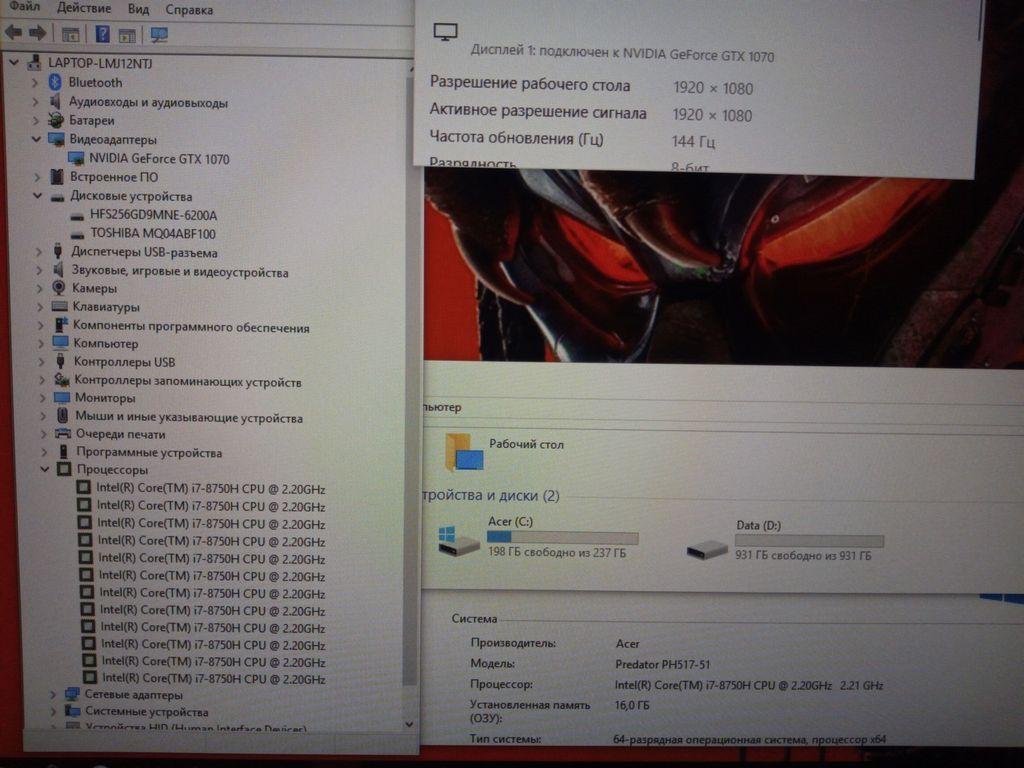Open the Вид menu
Viewport: 1024px width, 768px height.
pos(138,9)
